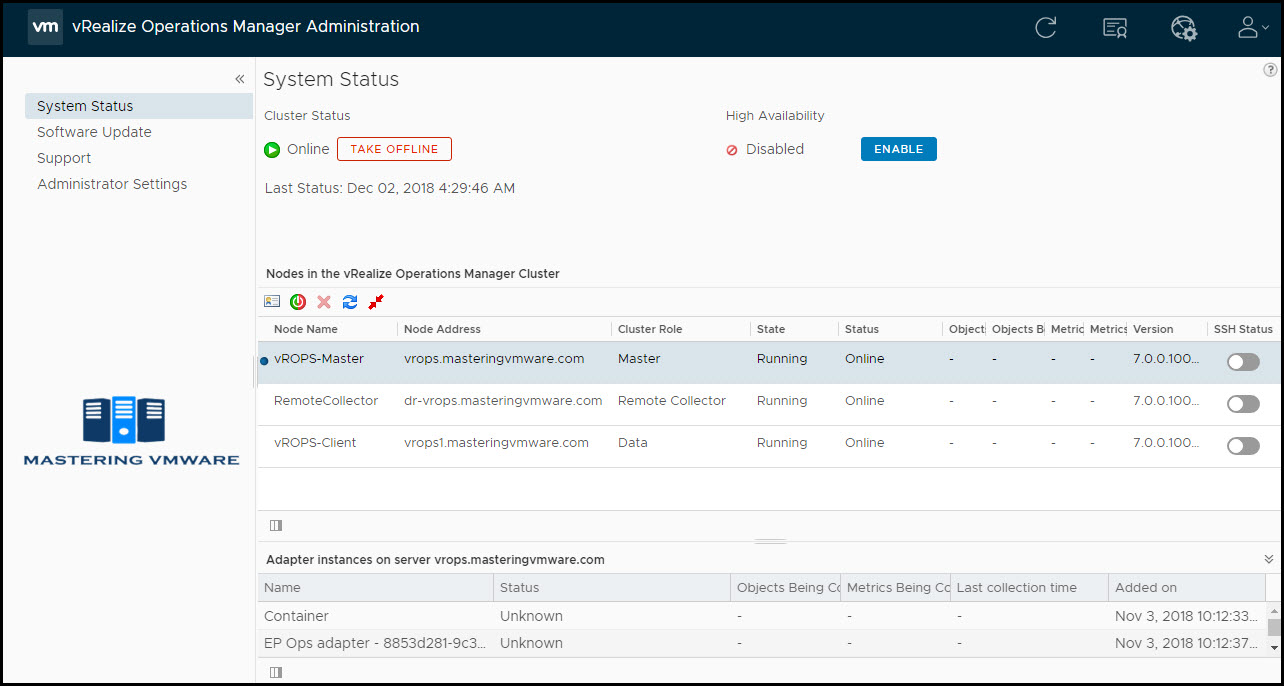Screen dimensions: 1284x686
Task: Collapse the left navigation sidebar
Action: tap(240, 79)
